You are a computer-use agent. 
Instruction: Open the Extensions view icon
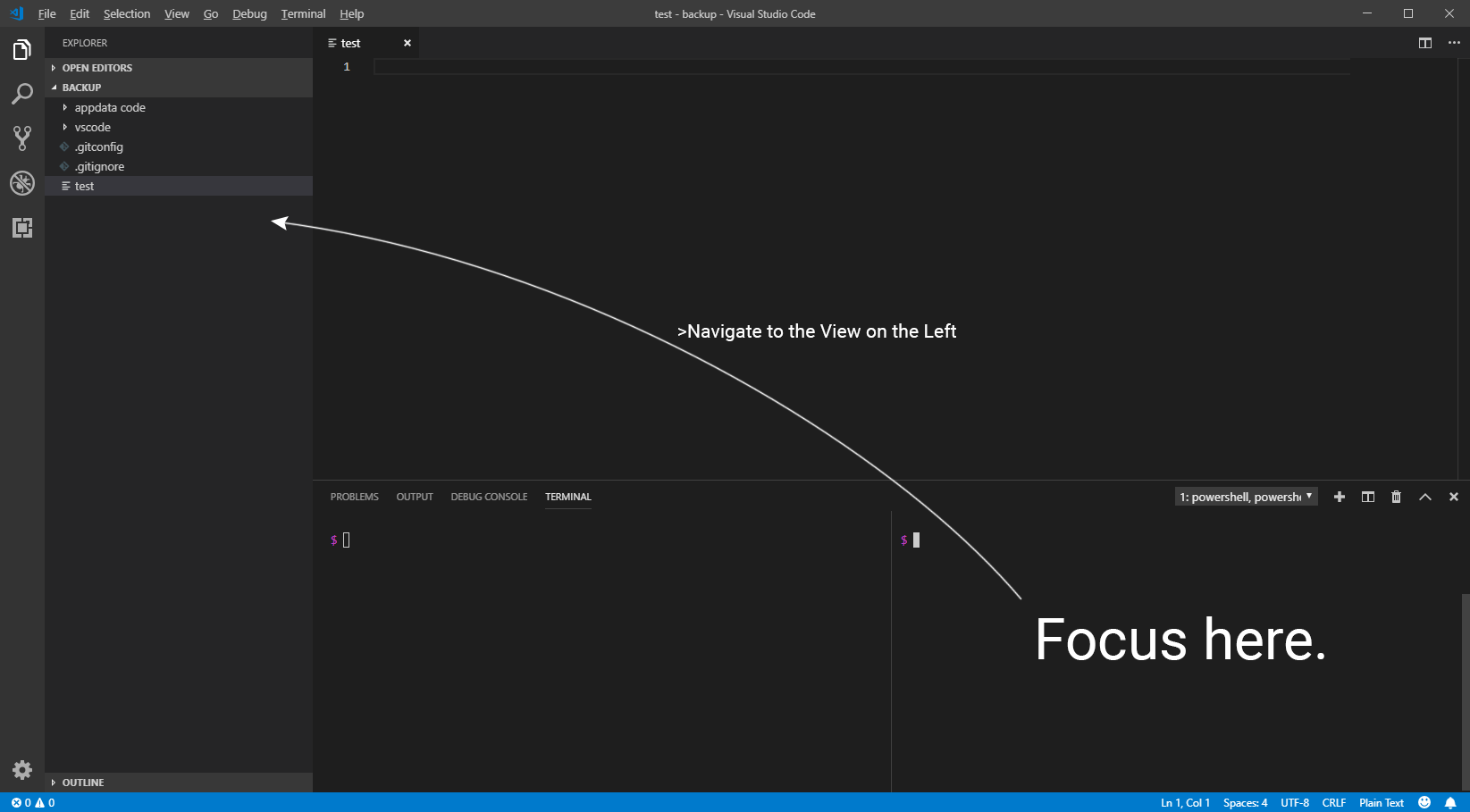point(22,228)
